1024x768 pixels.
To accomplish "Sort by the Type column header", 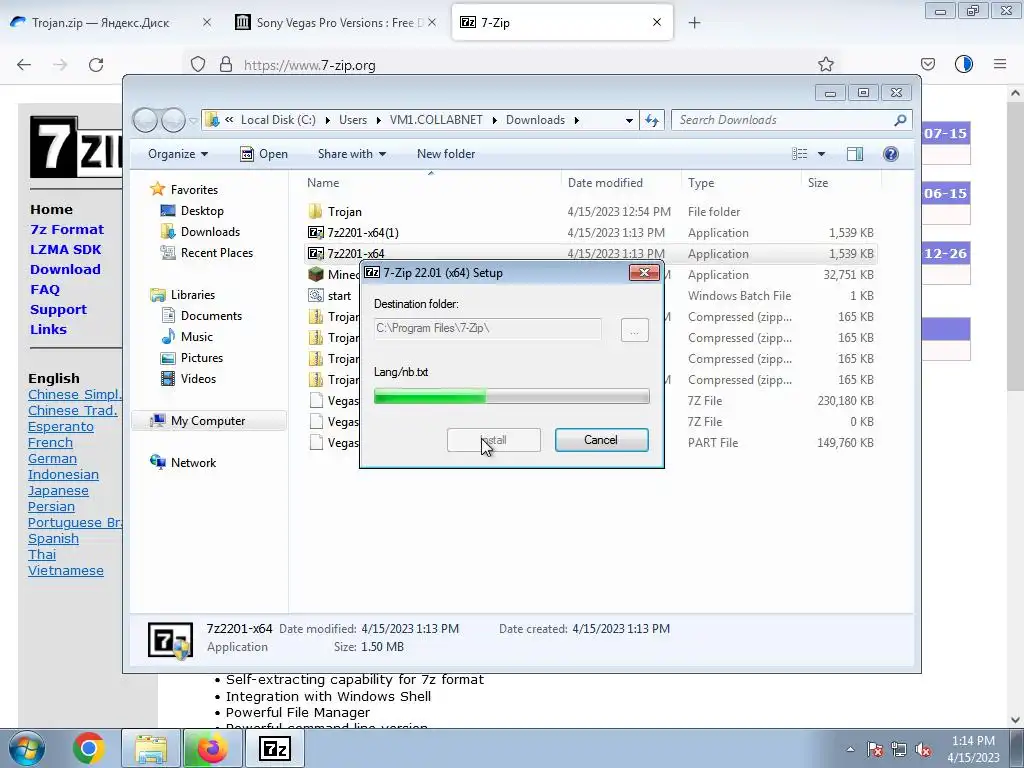I will click(x=701, y=183).
